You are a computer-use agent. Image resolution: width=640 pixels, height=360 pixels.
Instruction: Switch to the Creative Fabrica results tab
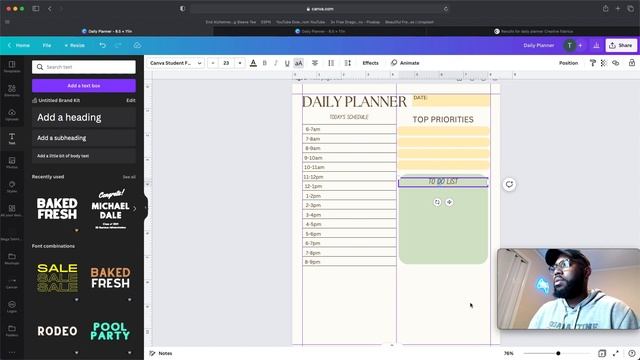[533, 31]
